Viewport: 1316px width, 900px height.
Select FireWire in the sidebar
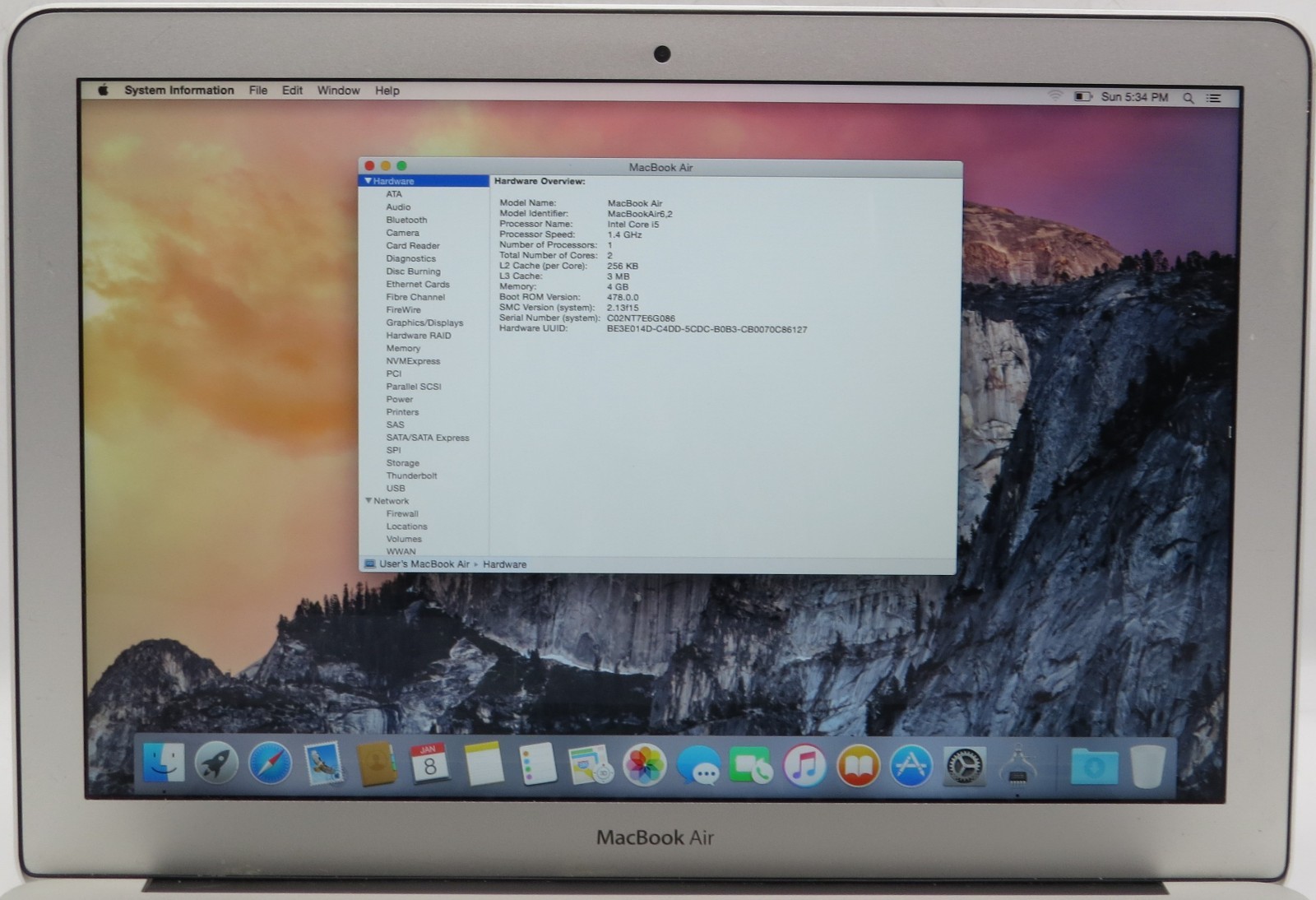[x=403, y=310]
